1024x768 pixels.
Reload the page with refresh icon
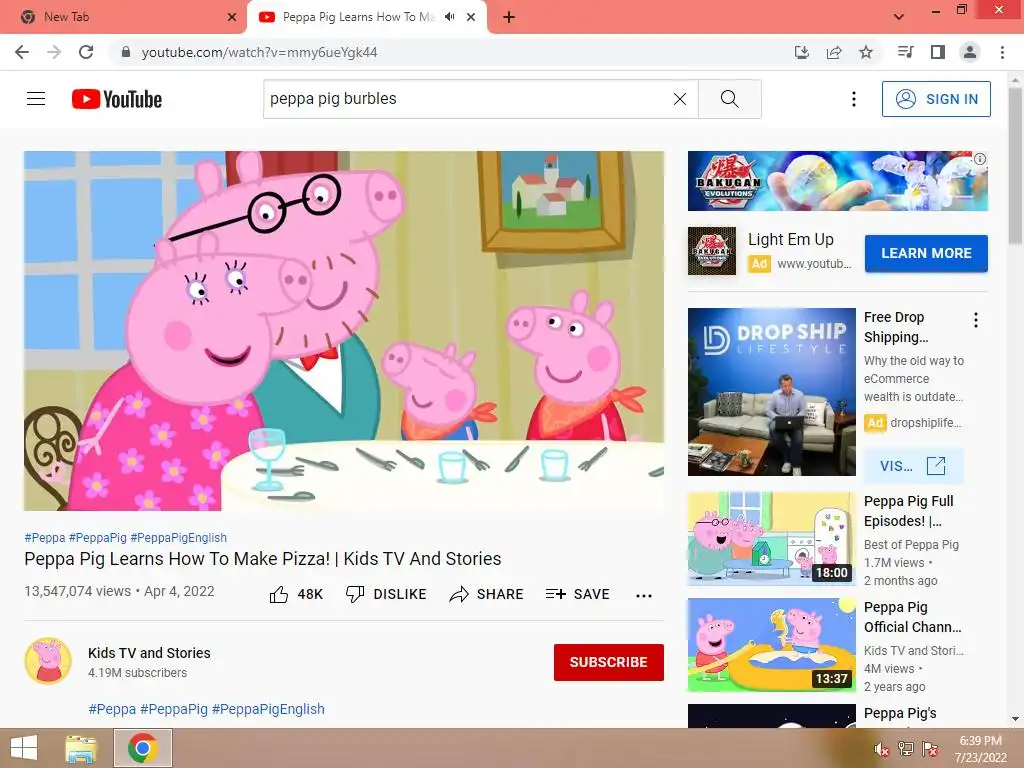[86, 52]
